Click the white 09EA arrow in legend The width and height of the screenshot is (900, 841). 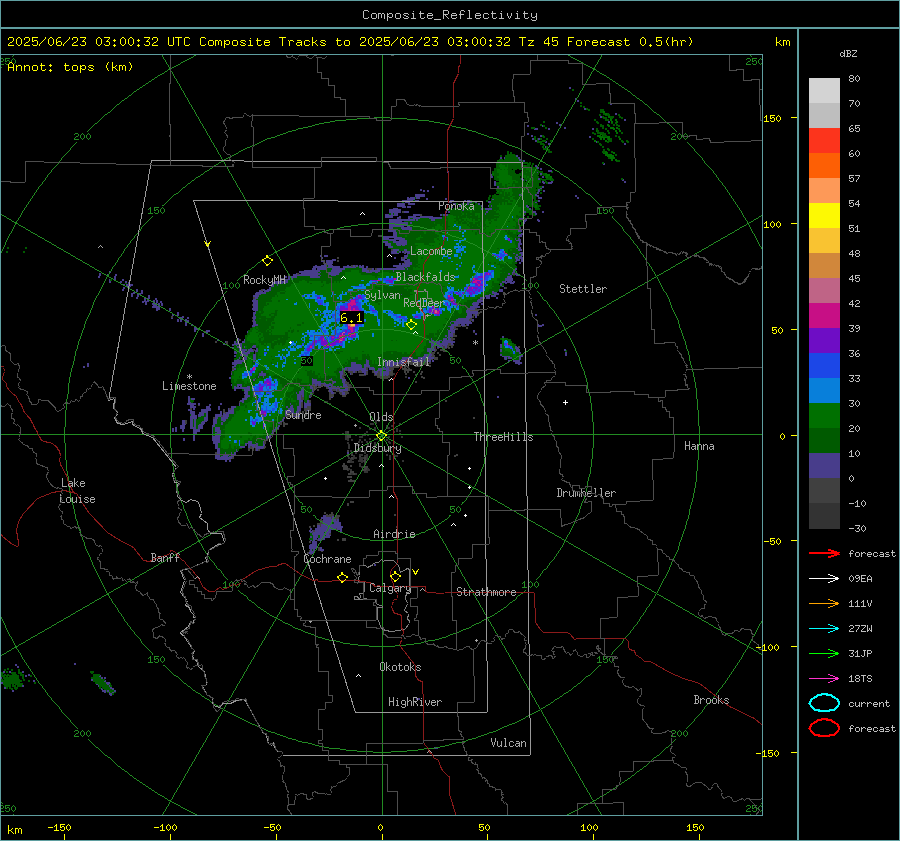click(x=824, y=578)
